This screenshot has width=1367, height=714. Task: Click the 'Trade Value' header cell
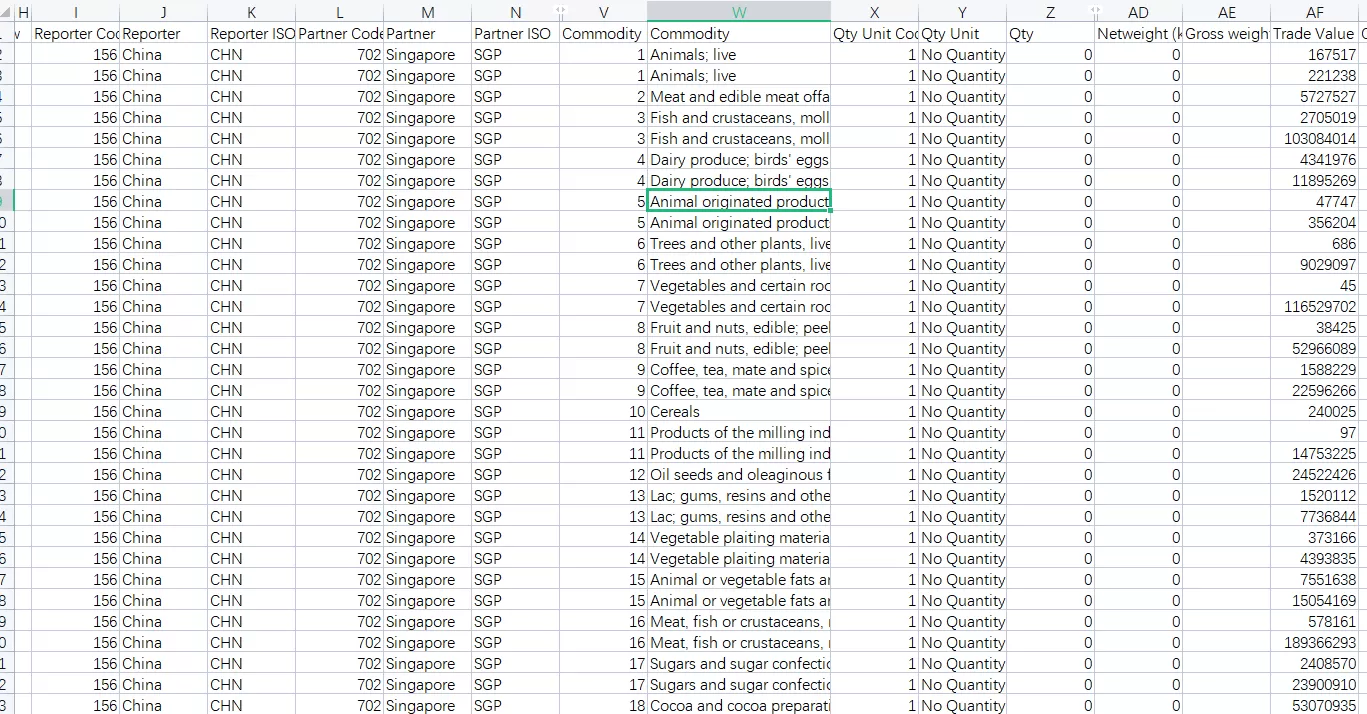(1314, 33)
